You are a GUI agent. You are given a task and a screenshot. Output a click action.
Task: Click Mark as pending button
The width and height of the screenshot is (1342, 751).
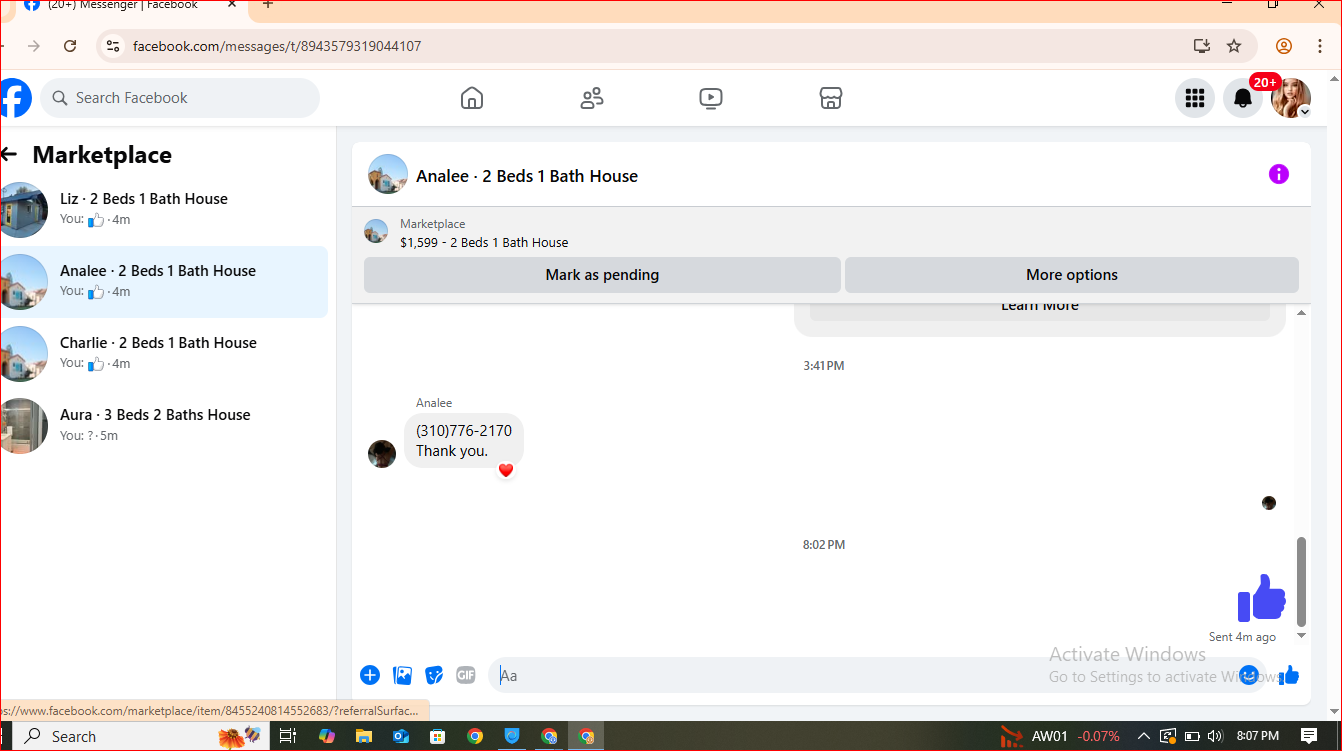(602, 275)
